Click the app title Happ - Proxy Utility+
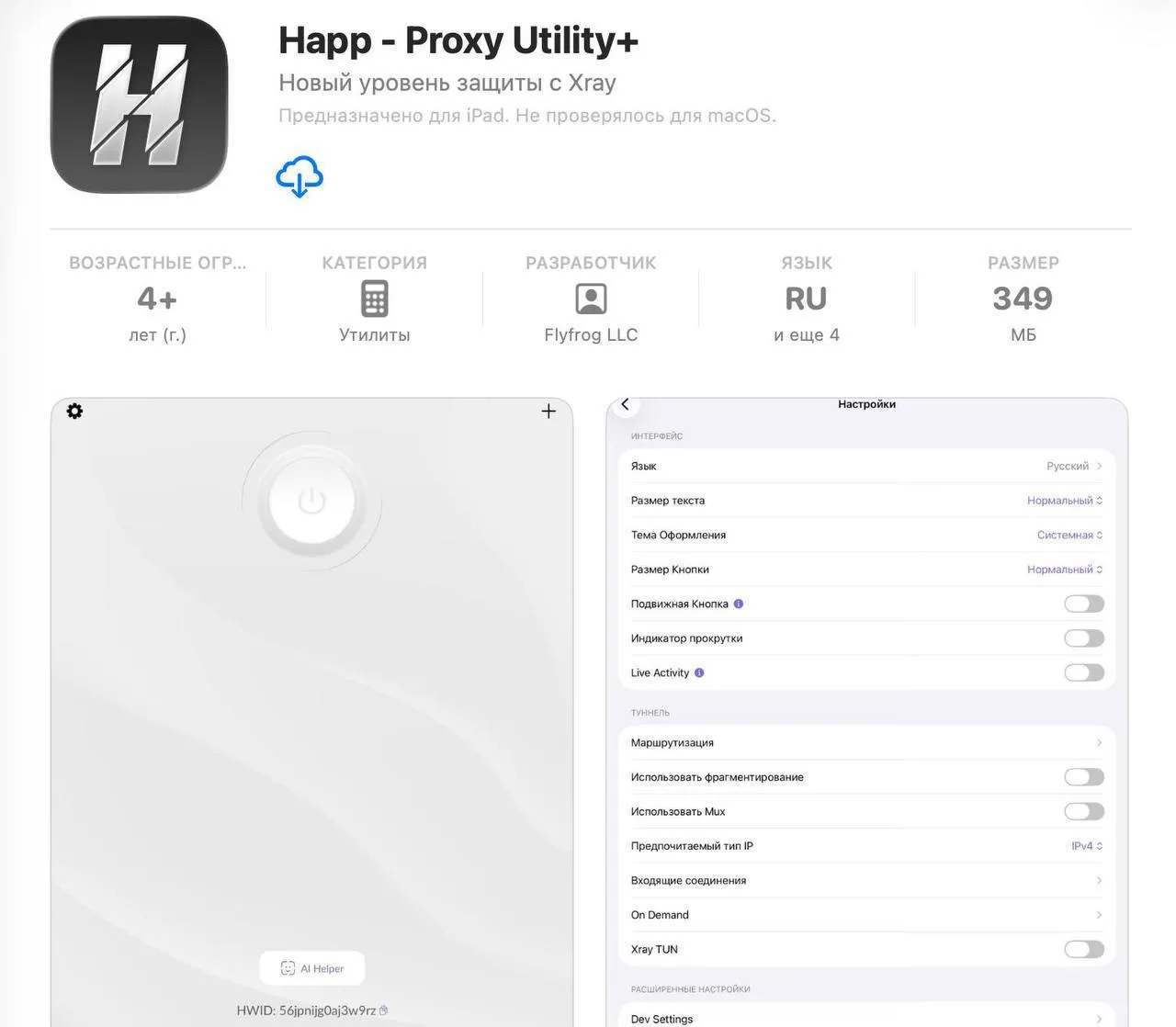Screen dimensions: 1176x1027 [458, 40]
